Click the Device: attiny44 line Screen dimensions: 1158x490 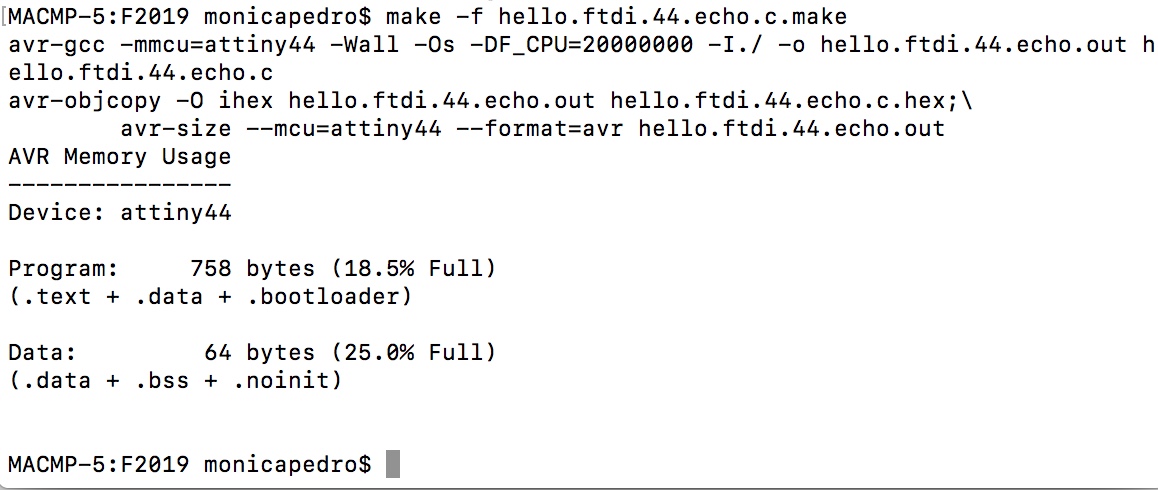120,213
